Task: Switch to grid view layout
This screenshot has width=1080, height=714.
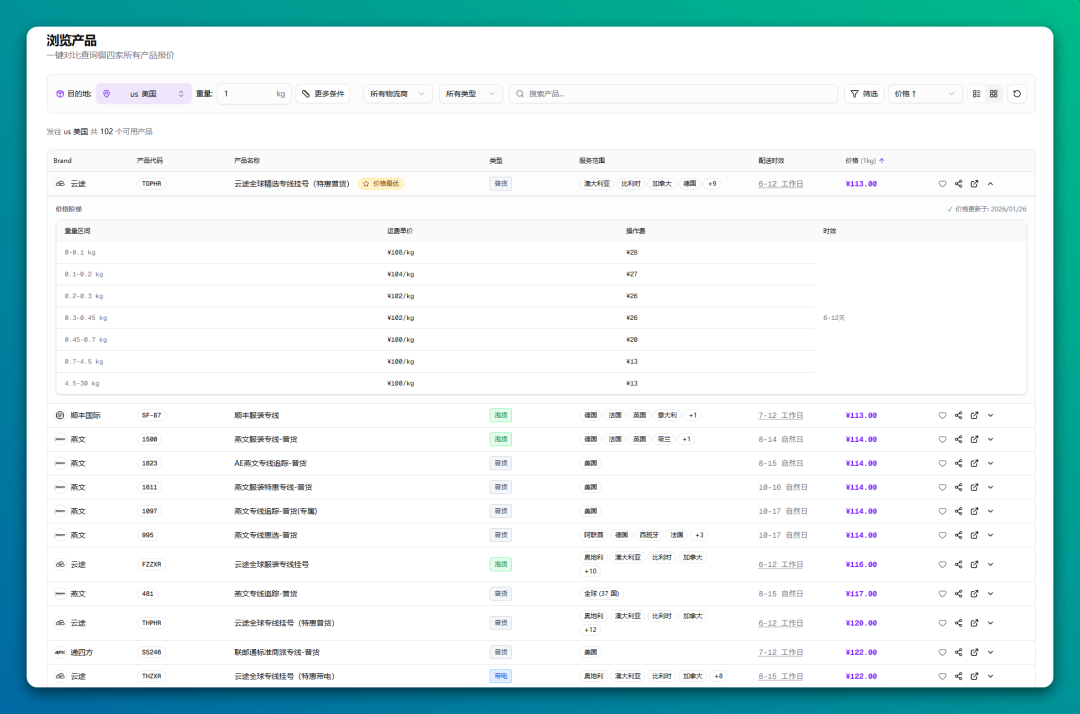Action: [993, 94]
